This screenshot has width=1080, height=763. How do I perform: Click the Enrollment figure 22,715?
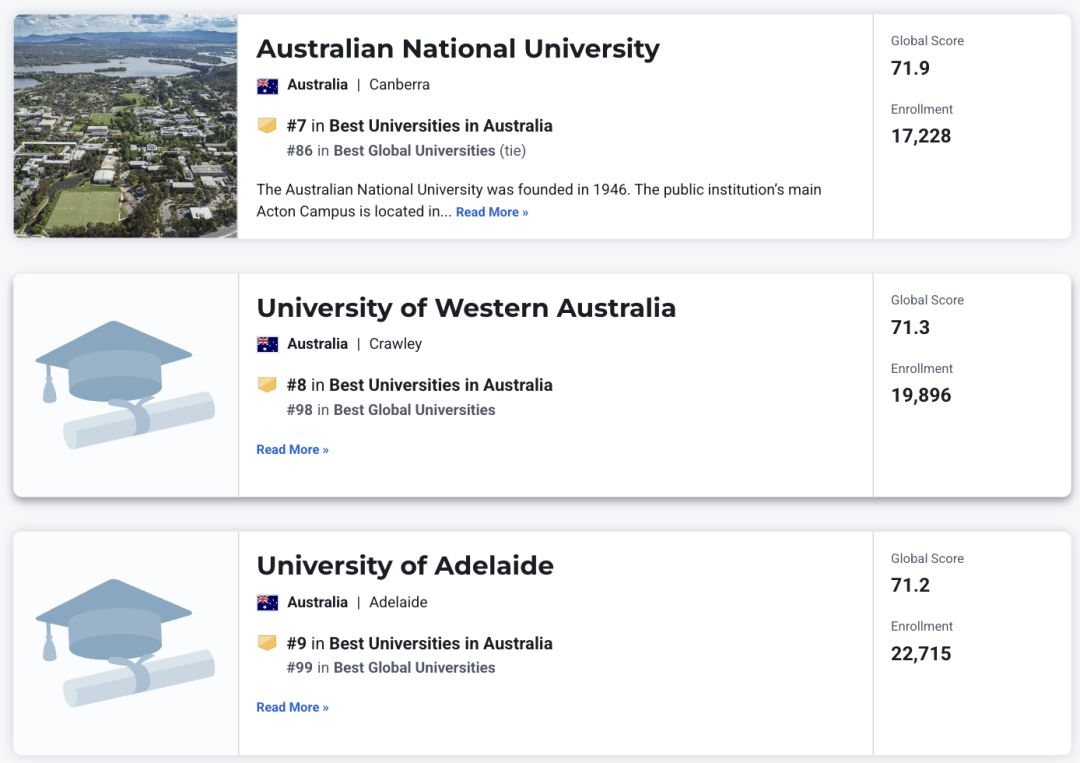(x=921, y=654)
